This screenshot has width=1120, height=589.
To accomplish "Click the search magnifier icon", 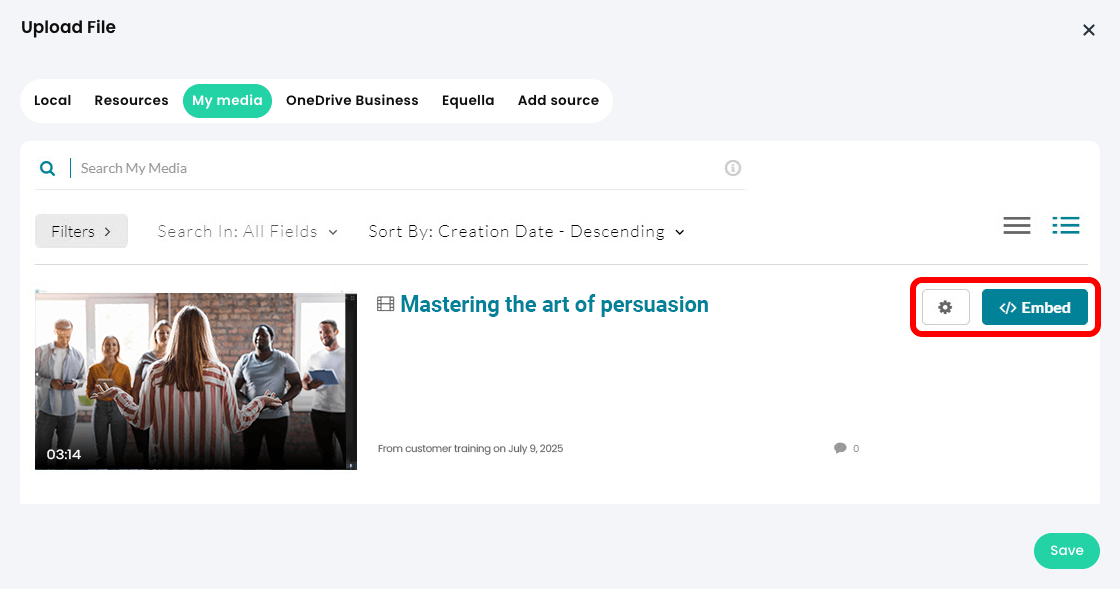I will [47, 168].
